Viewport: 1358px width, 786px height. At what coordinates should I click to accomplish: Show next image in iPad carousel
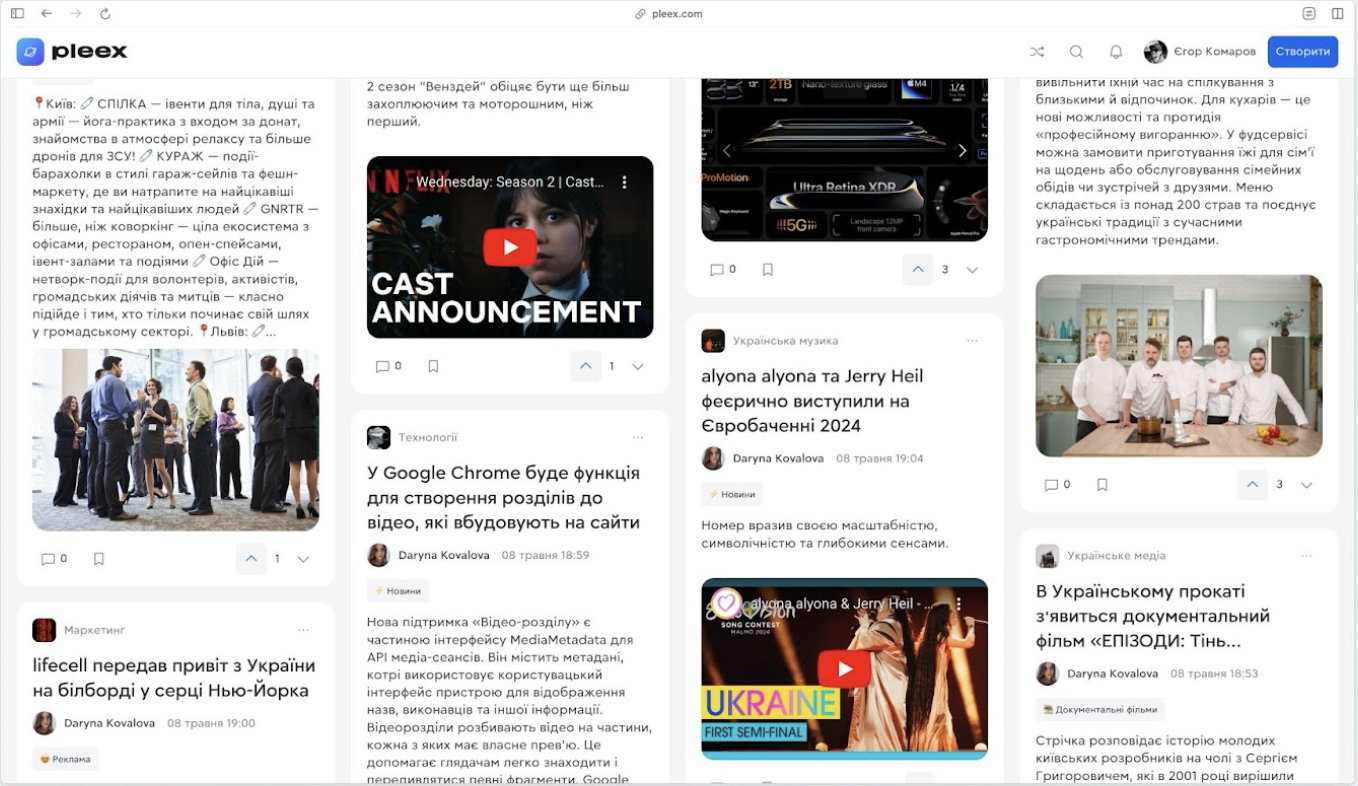[962, 150]
